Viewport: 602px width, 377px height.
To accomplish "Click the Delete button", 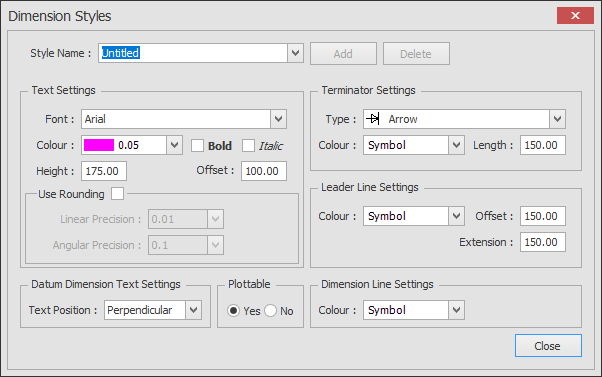I will click(416, 53).
